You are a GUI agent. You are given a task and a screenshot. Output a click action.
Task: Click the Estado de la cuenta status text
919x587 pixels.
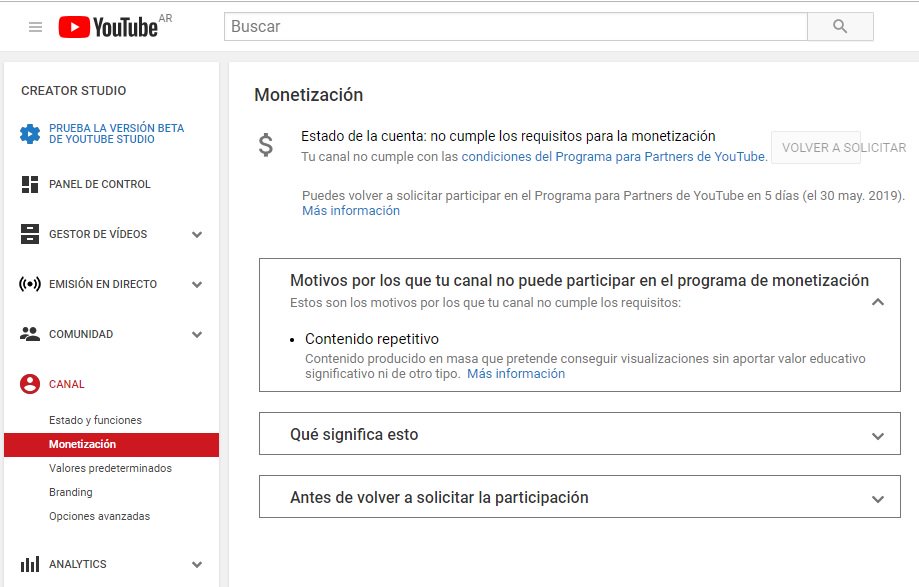click(x=508, y=136)
